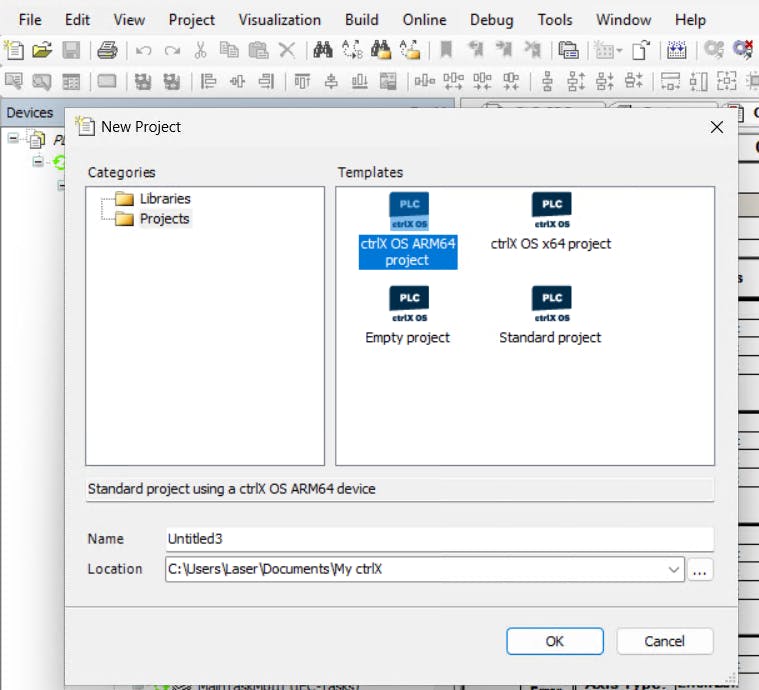Collapse the top project node in Devices tree

[13, 139]
